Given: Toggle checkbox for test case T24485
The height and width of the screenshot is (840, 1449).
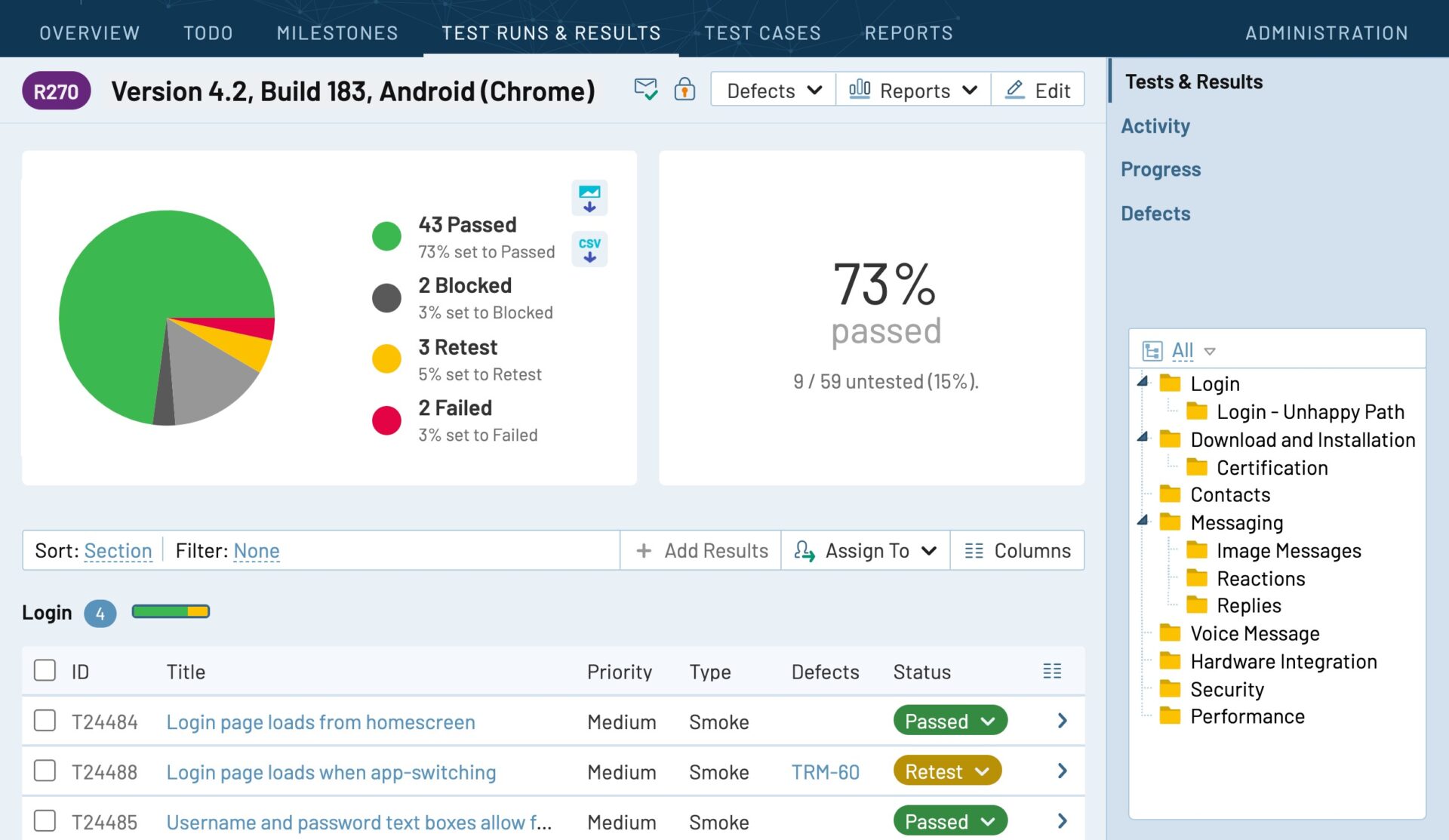Looking at the screenshot, I should click(x=45, y=820).
